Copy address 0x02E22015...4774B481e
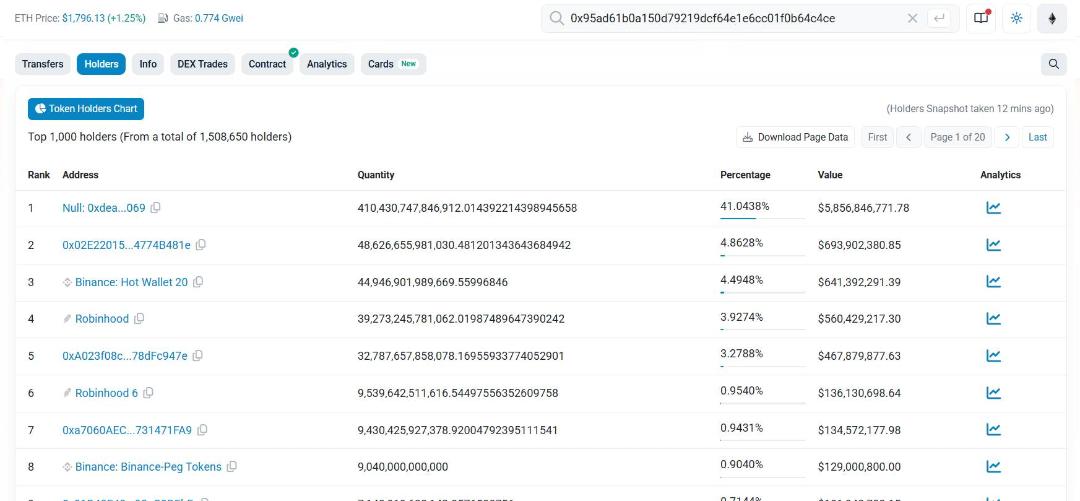Viewport: 1080px width, 501px height. click(x=200, y=245)
